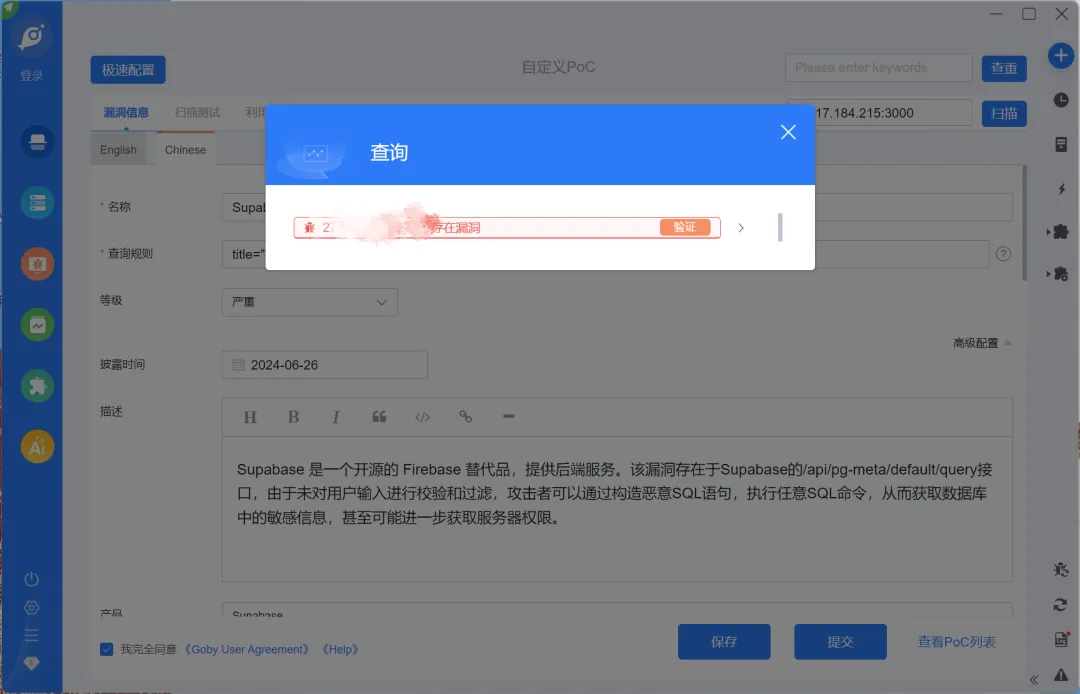Close the 查询 dialog with X
The image size is (1080, 694).
(x=788, y=132)
